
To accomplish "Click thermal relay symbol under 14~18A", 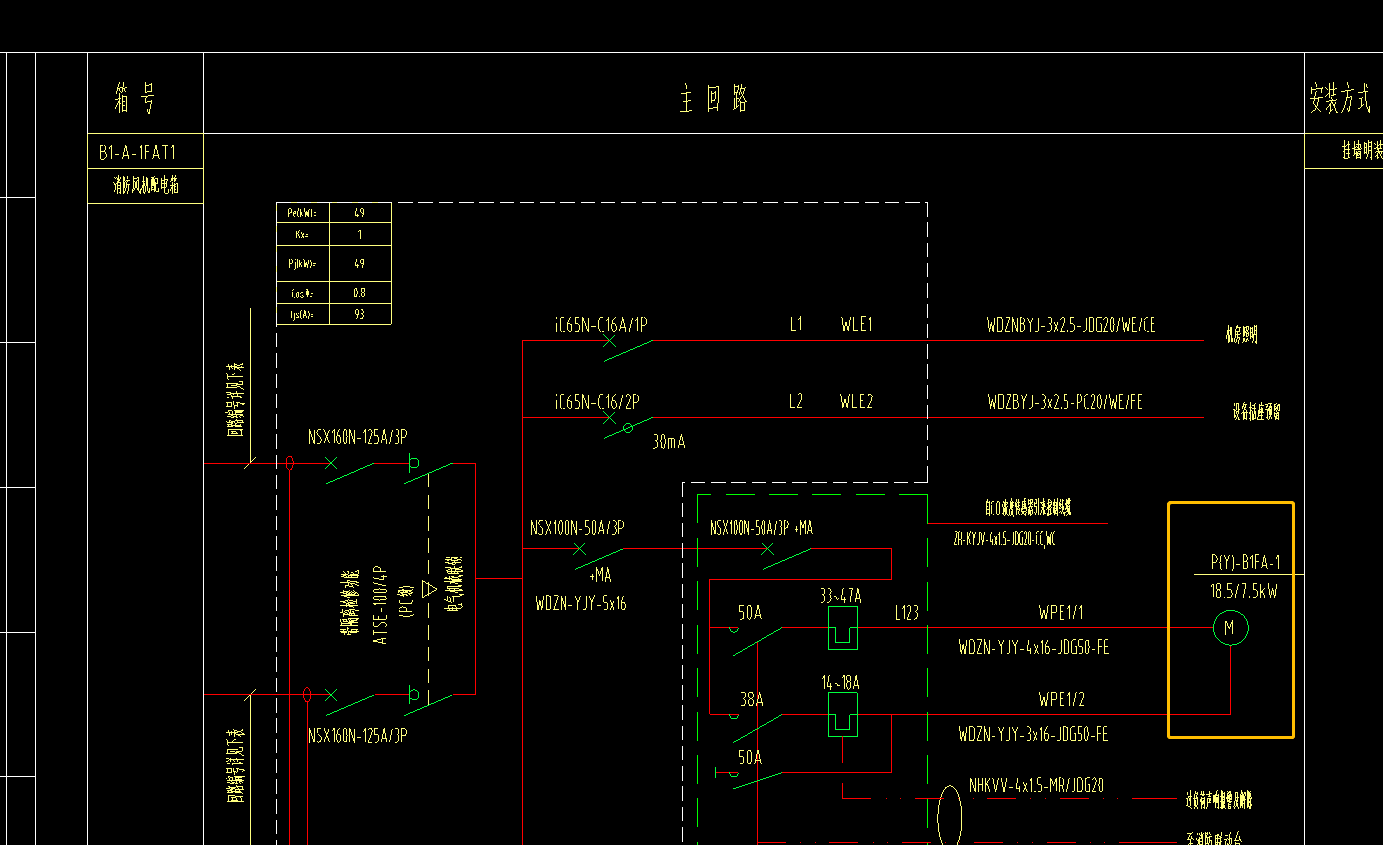I will (x=842, y=714).
